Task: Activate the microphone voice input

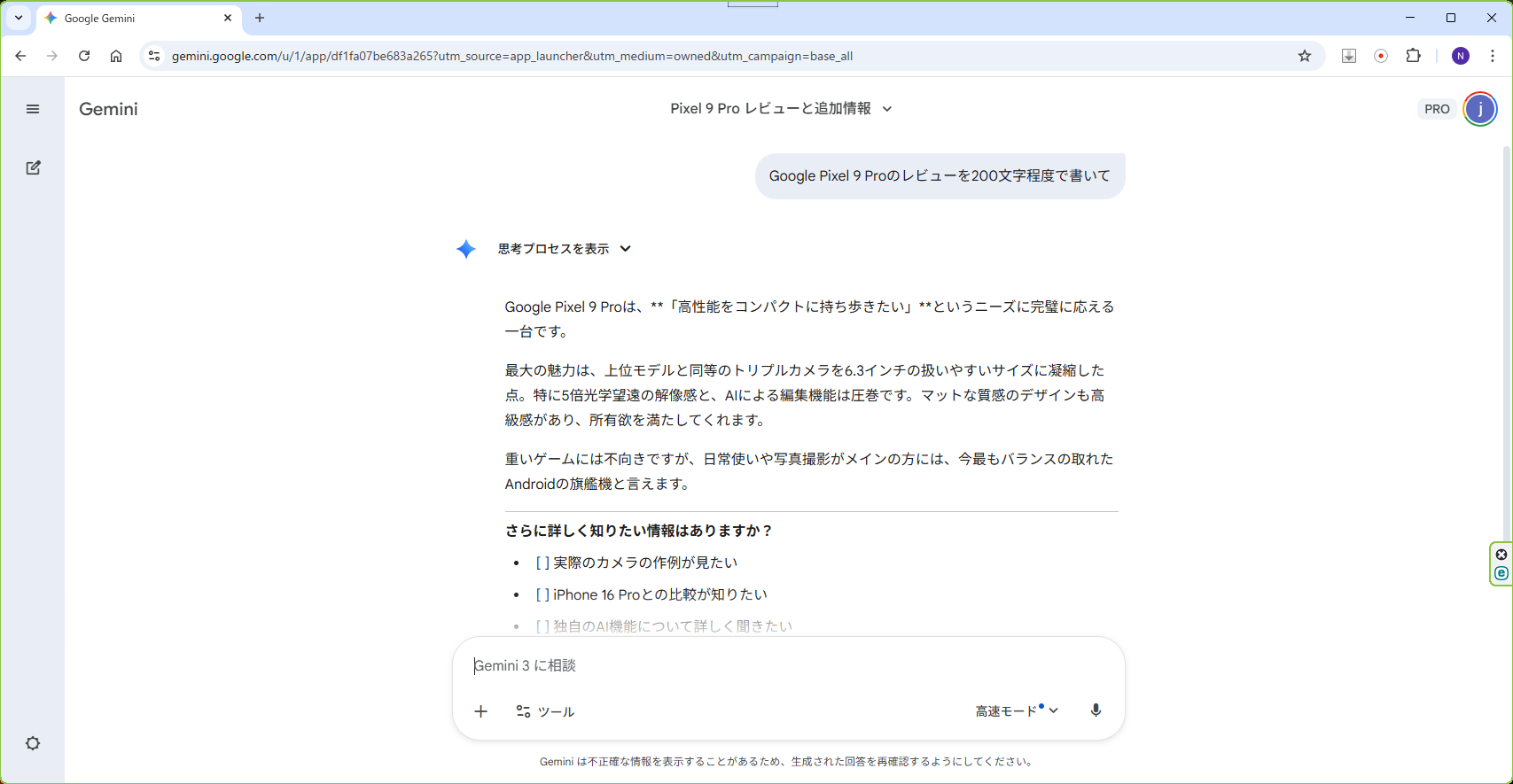Action: tap(1096, 710)
